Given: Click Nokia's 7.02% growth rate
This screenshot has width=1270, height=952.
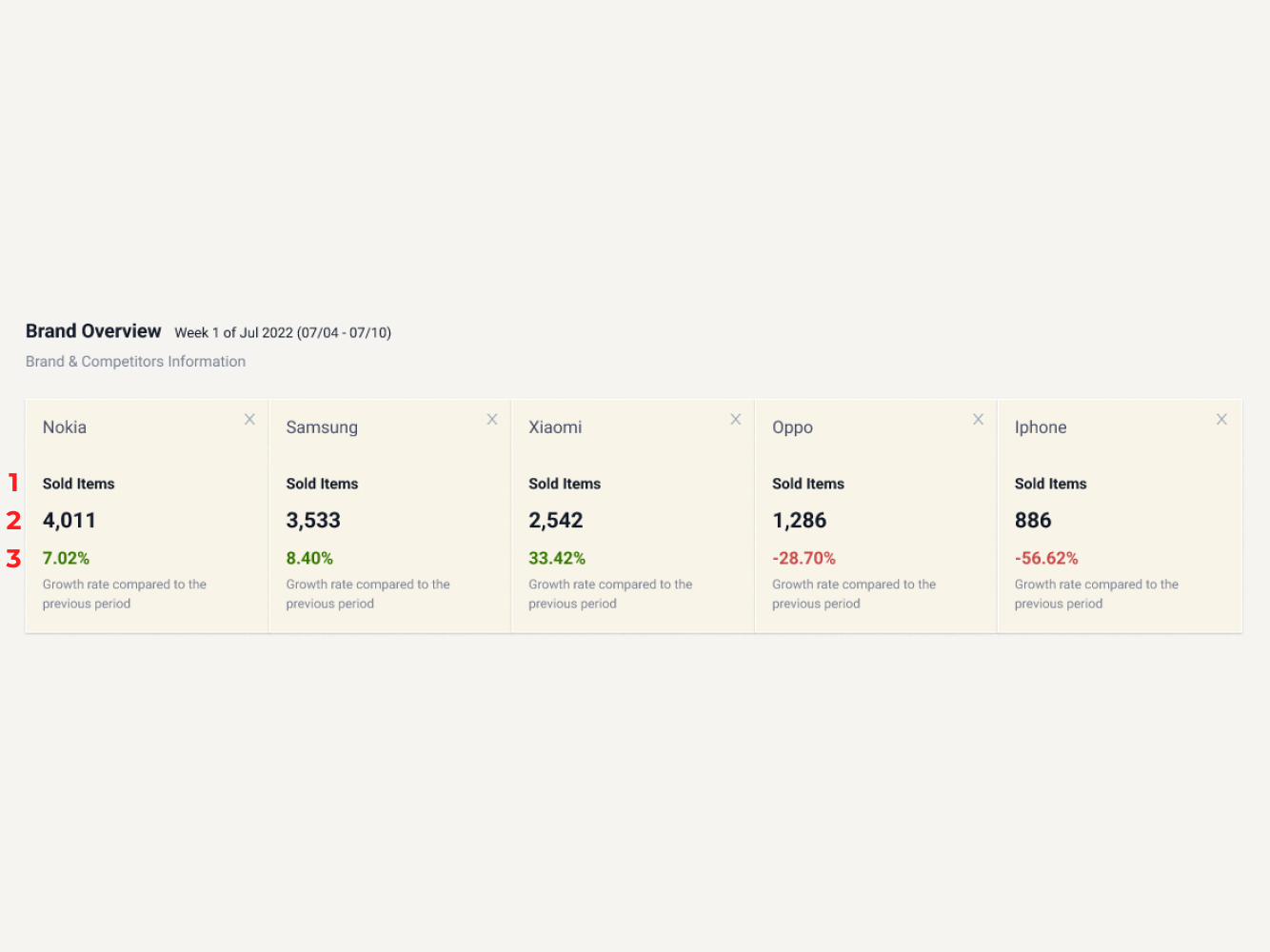Looking at the screenshot, I should pyautogui.click(x=66, y=559).
